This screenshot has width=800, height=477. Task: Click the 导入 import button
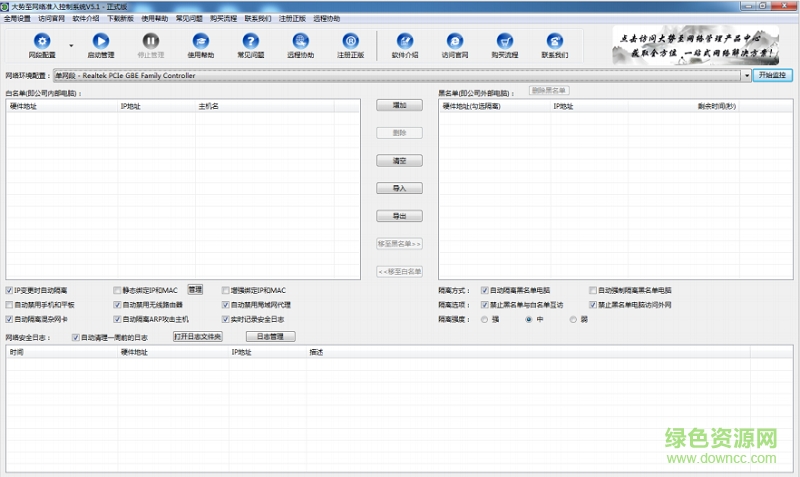click(399, 188)
